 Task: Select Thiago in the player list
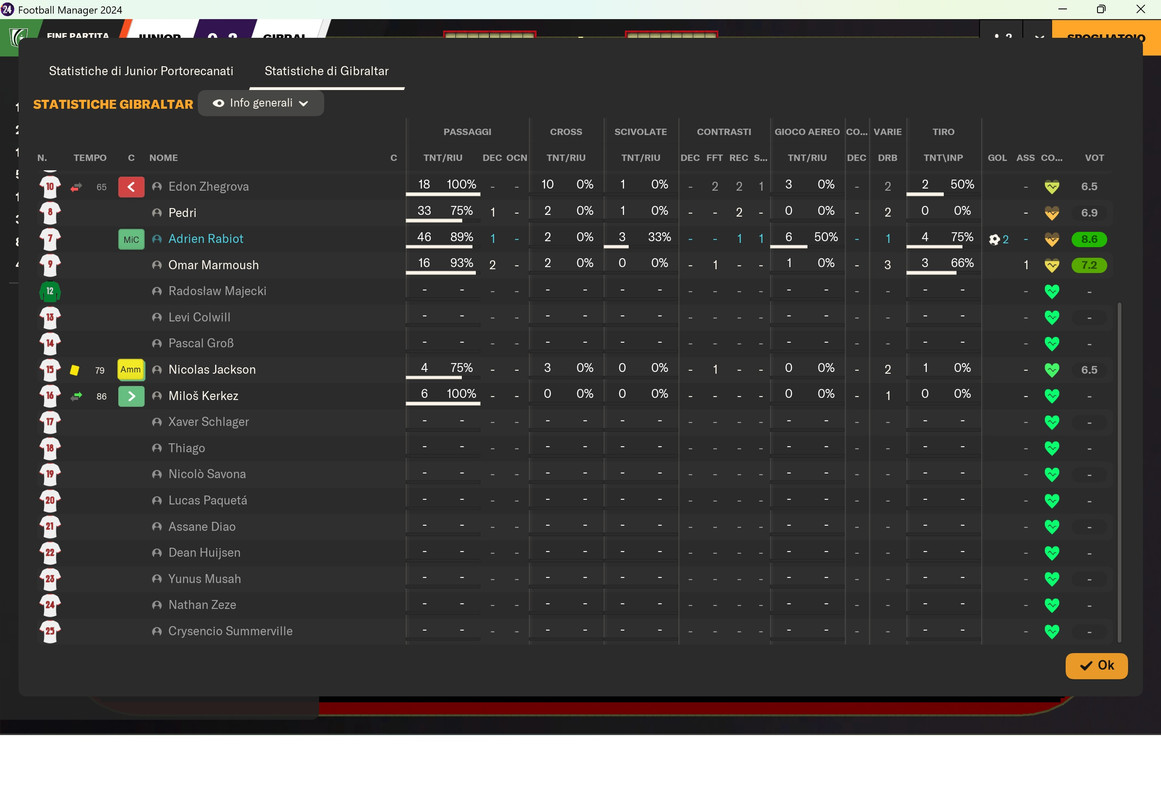187,448
